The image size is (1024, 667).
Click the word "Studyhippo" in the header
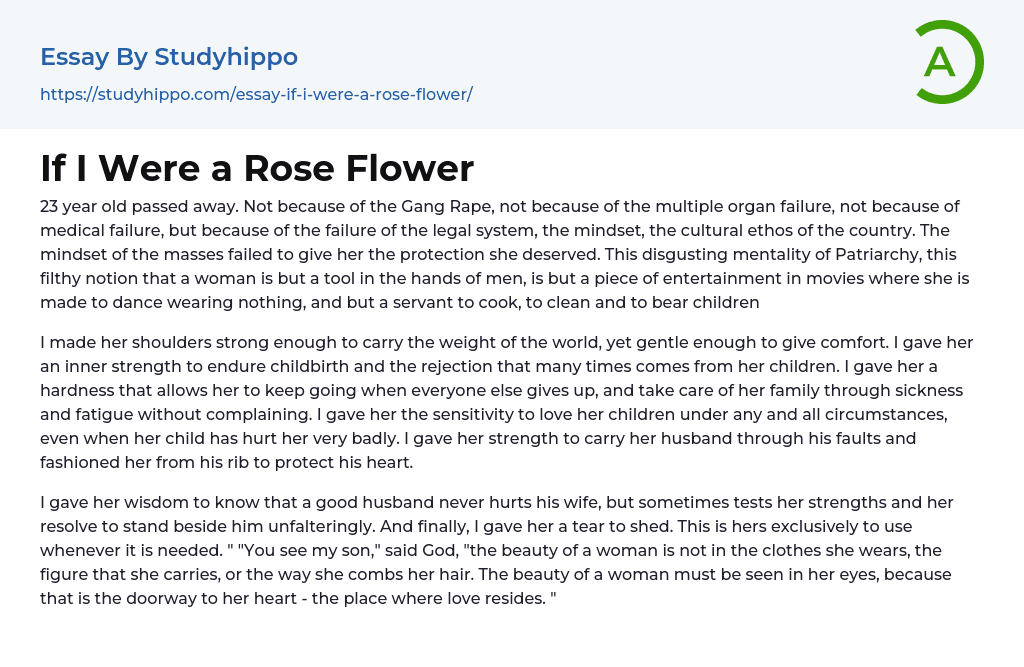pos(226,57)
